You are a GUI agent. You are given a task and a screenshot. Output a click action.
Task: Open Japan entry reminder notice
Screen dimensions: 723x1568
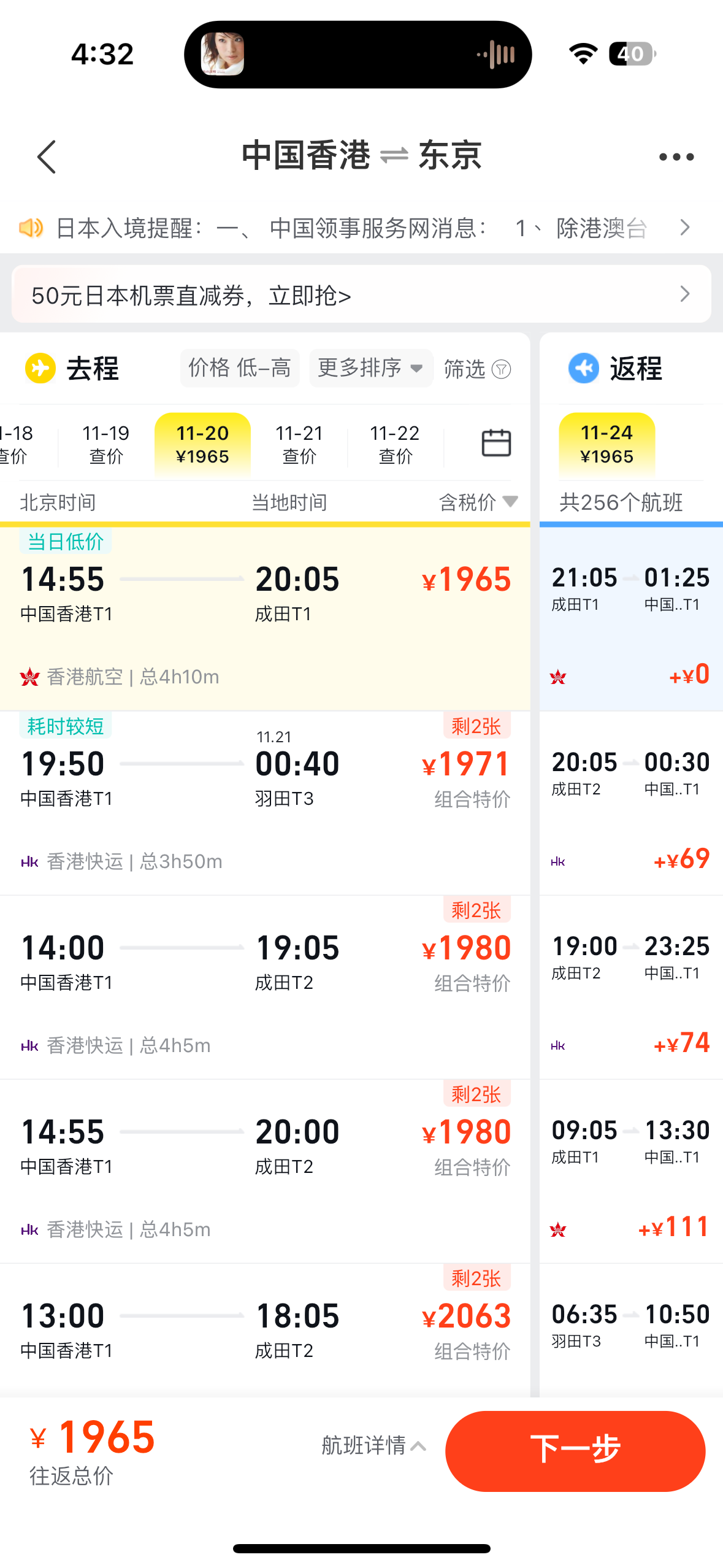(x=361, y=228)
